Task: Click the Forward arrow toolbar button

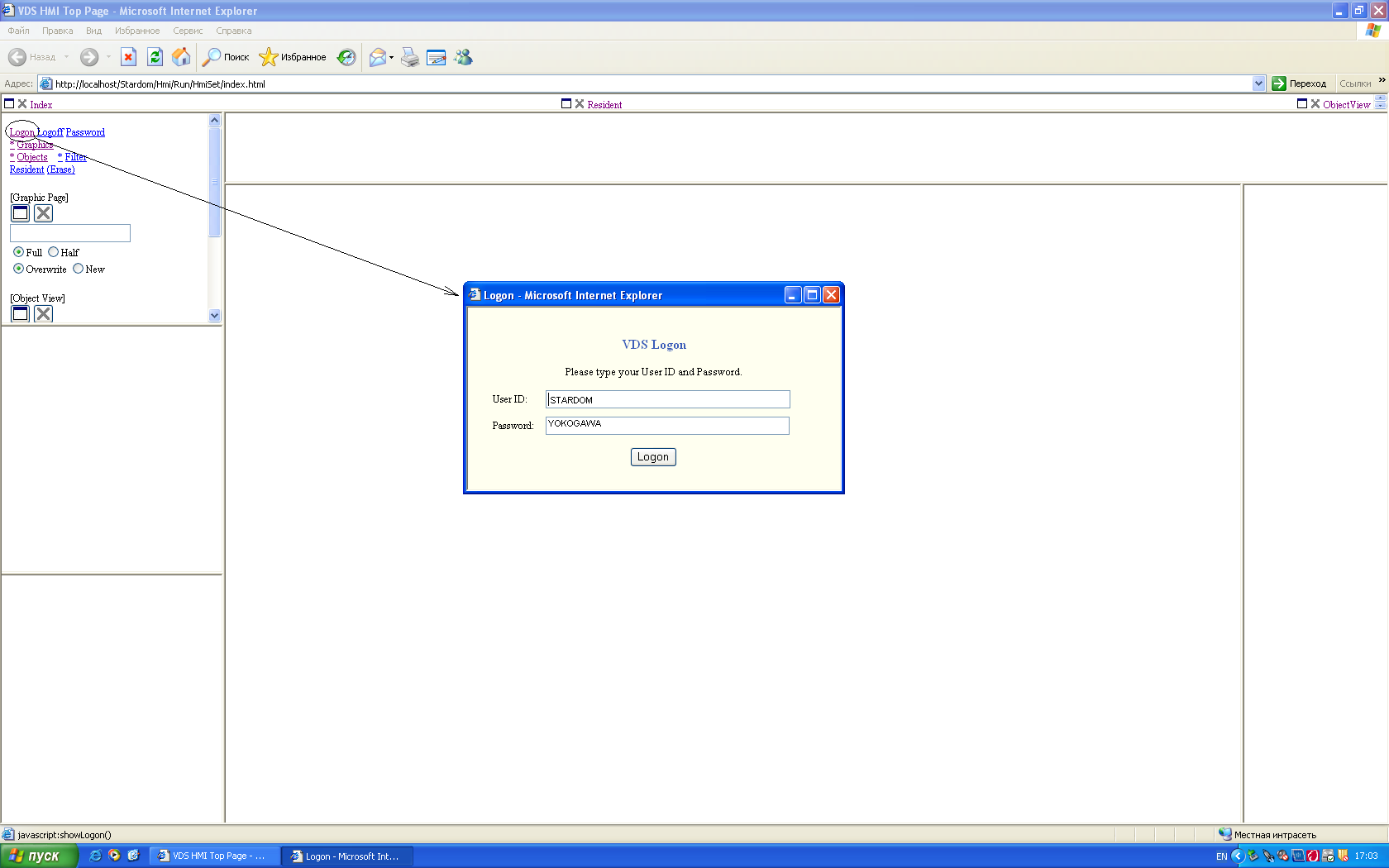Action: tap(89, 57)
